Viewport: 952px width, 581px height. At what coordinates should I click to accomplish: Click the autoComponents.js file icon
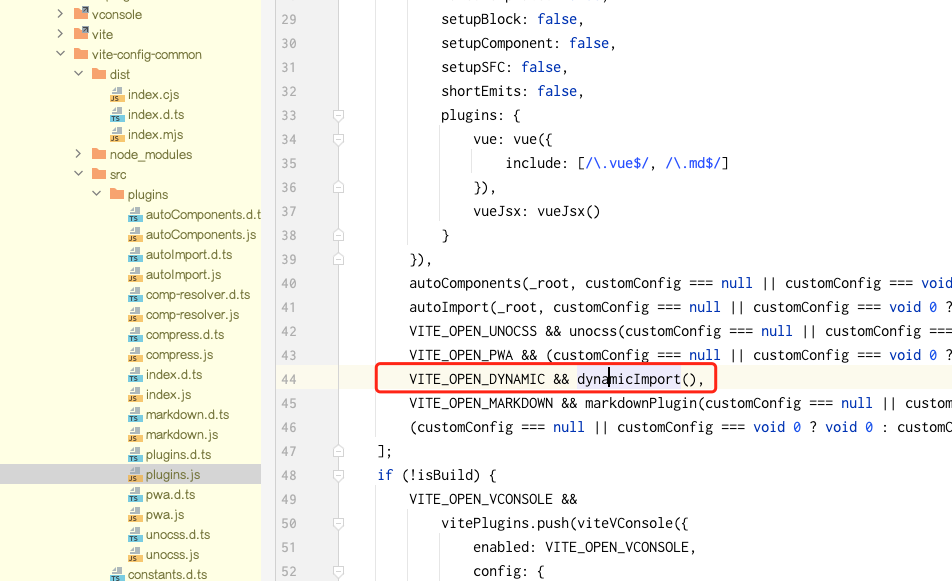tap(135, 234)
